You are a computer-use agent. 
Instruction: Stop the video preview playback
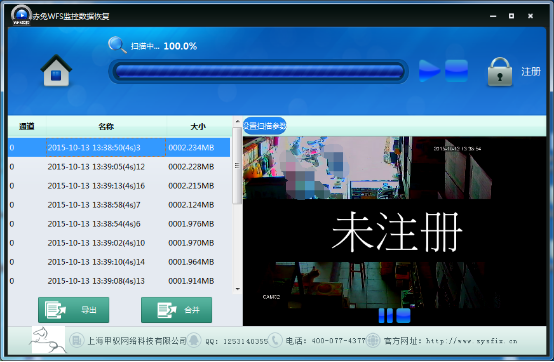coord(403,315)
